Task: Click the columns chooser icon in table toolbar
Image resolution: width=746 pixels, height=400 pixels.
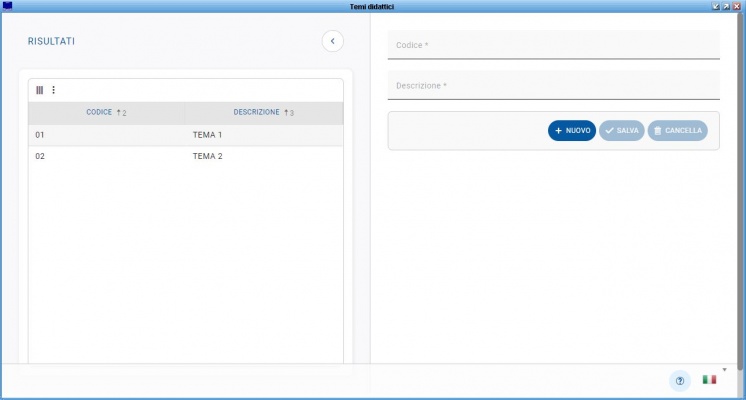Action: pyautogui.click(x=39, y=90)
